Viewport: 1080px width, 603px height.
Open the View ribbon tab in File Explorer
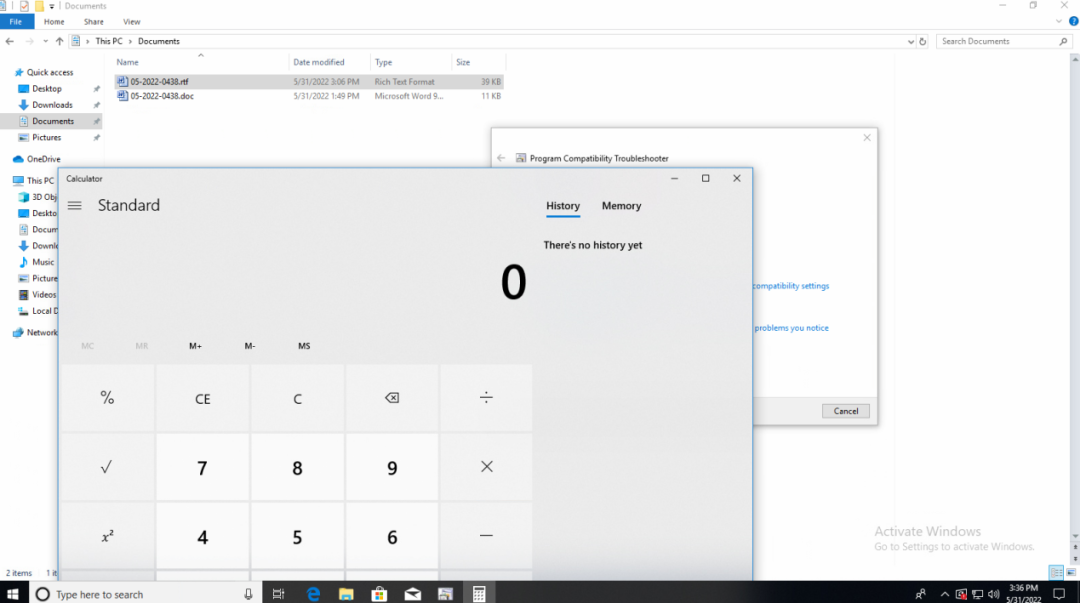[x=132, y=22]
